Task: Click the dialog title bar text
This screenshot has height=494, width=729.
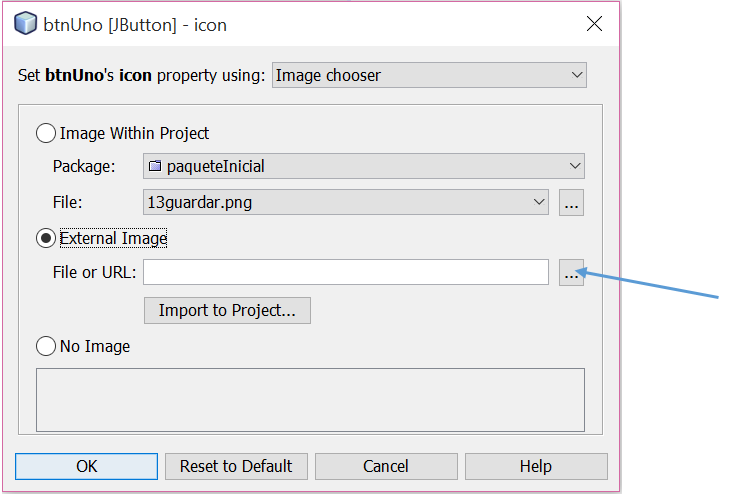Action: pos(135,24)
